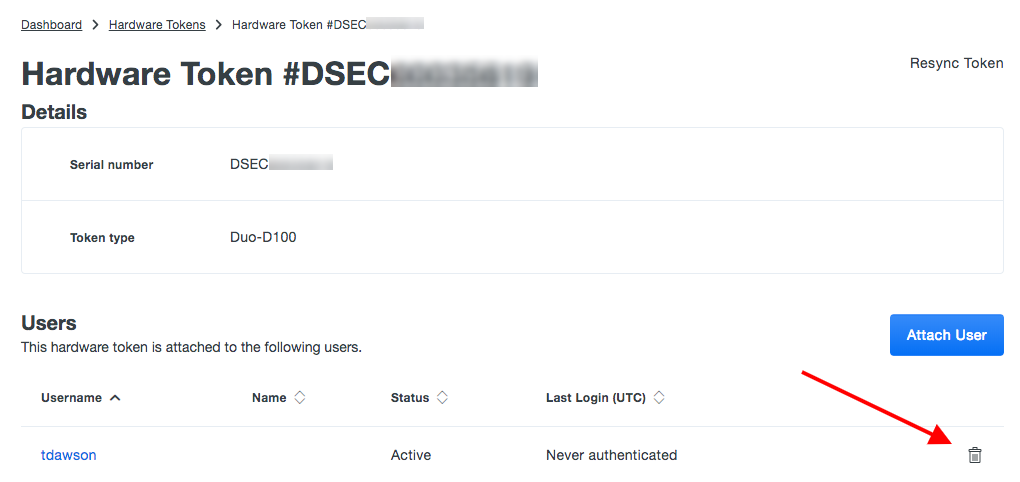Image resolution: width=1020 pixels, height=482 pixels.
Task: Click the chevron after Dashboard breadcrumb
Action: 96,25
